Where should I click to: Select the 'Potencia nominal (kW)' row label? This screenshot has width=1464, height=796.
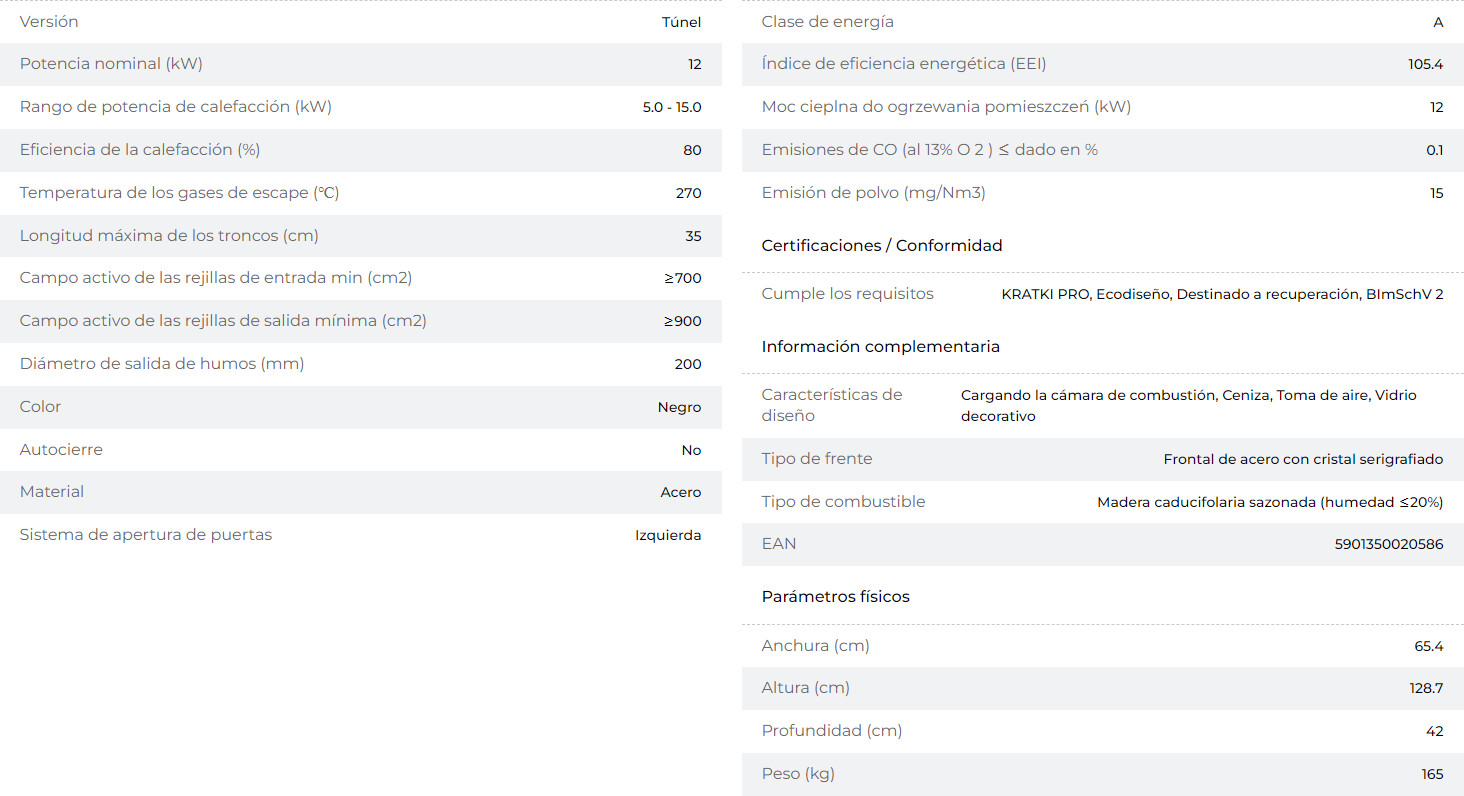[111, 64]
